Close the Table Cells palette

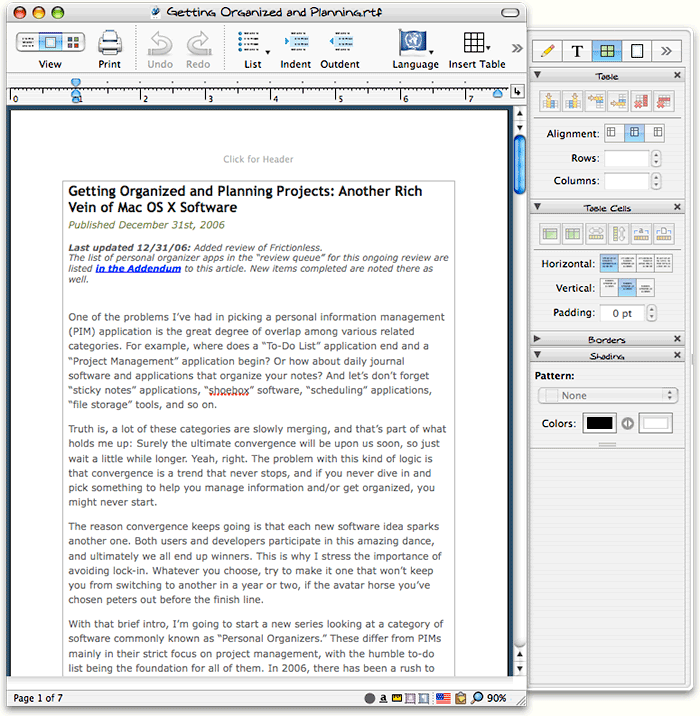pos(677,207)
